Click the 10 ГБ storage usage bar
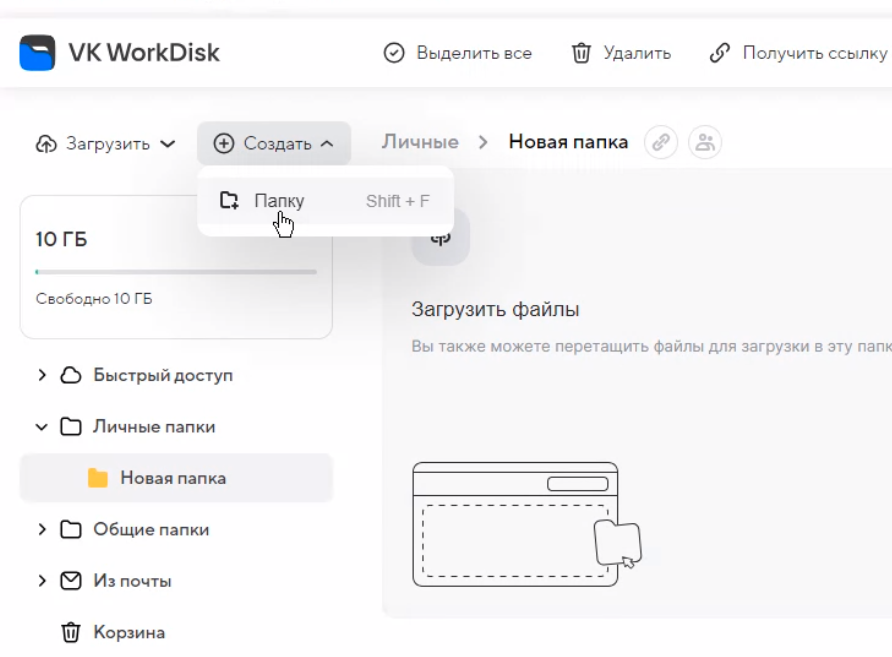This screenshot has height=657, width=892. [x=176, y=272]
